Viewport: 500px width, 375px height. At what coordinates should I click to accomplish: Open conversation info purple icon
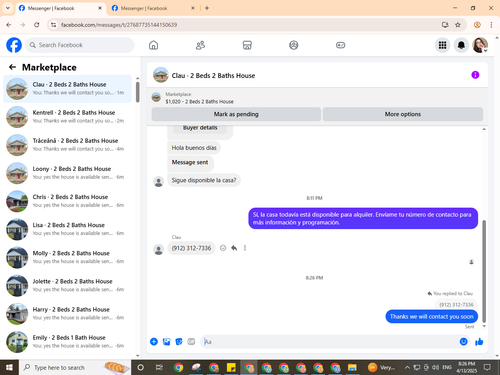tap(475, 75)
